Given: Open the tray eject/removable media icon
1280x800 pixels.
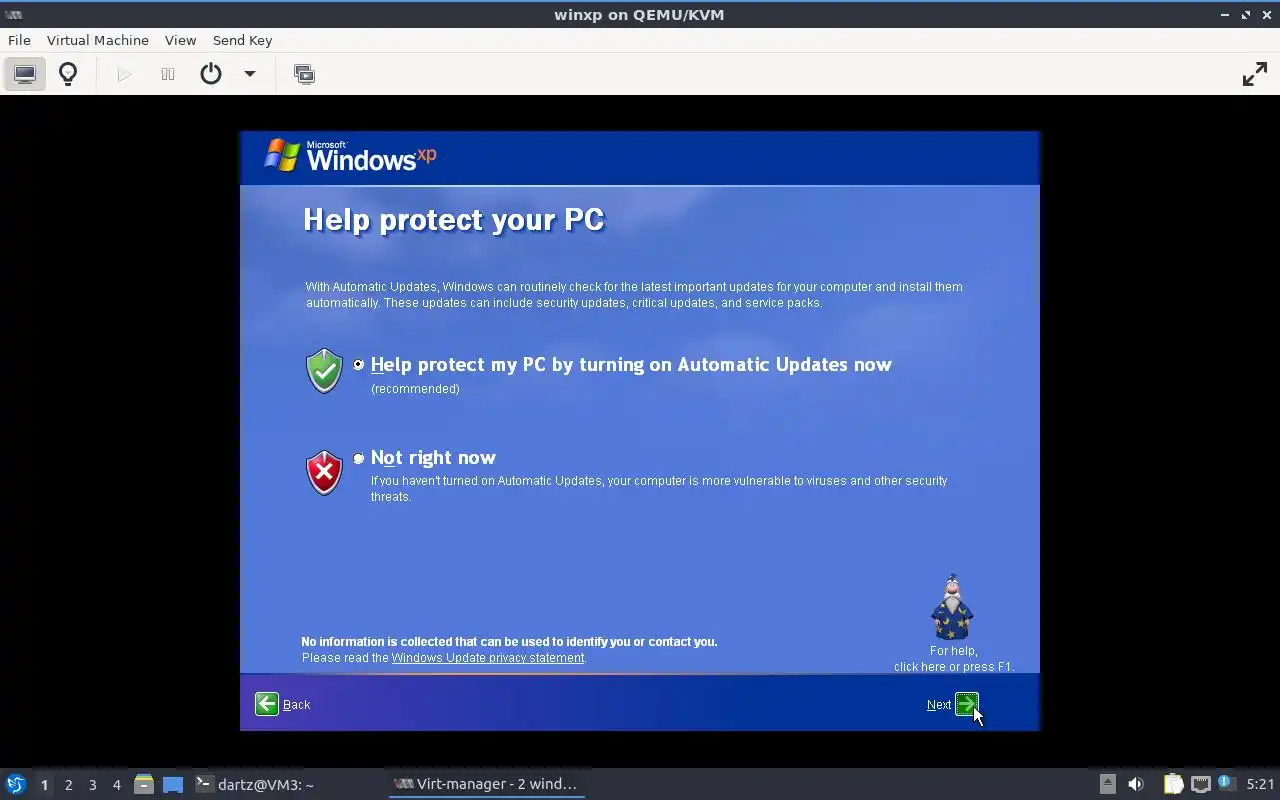Looking at the screenshot, I should coord(1107,784).
